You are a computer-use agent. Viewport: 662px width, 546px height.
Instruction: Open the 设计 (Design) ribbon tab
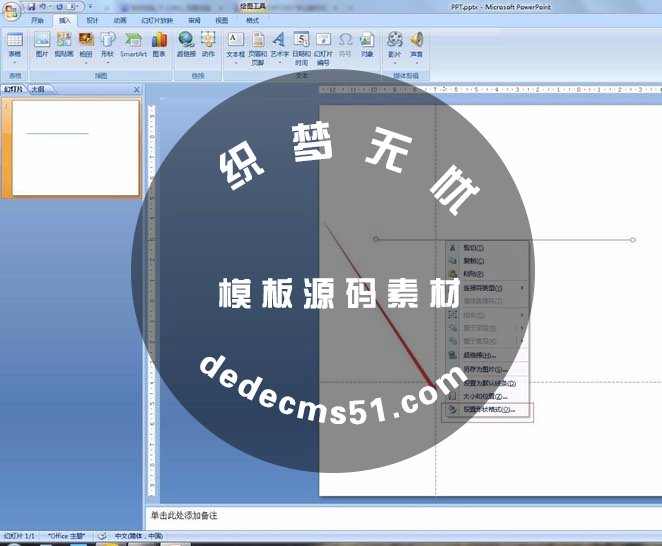point(92,20)
